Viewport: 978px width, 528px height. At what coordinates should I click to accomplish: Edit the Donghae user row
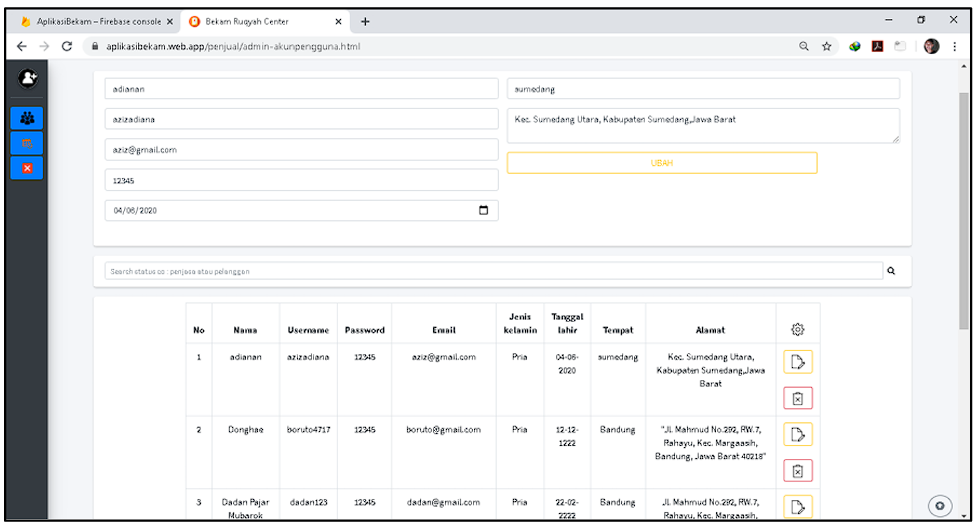point(797,434)
